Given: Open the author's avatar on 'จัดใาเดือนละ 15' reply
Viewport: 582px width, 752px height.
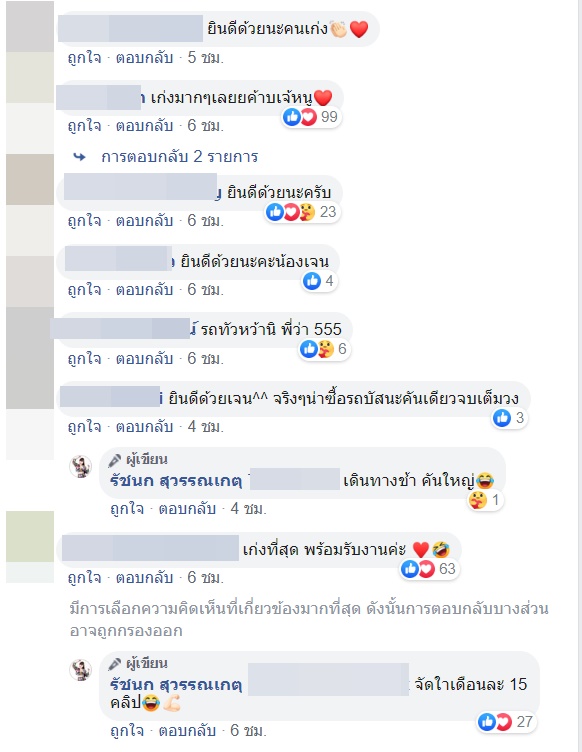Looking at the screenshot, I should pos(81,670).
